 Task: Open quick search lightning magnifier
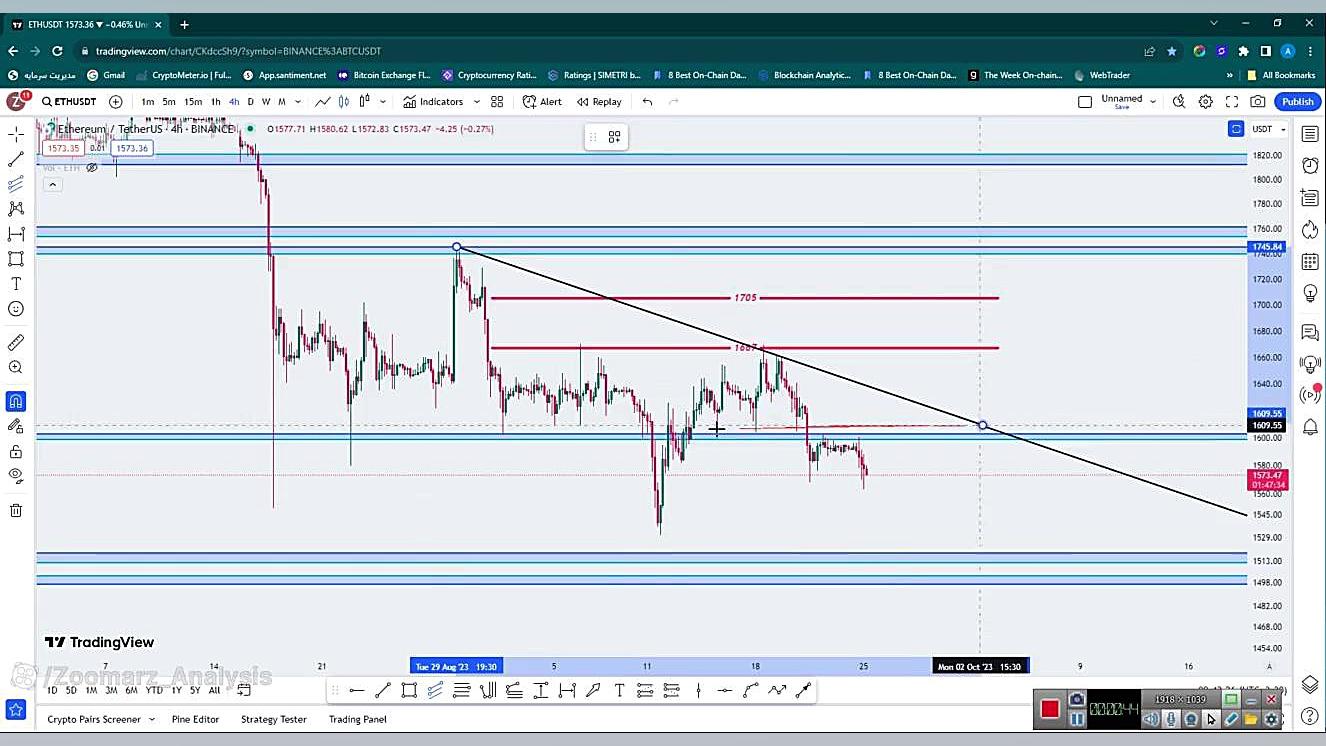tap(1179, 102)
